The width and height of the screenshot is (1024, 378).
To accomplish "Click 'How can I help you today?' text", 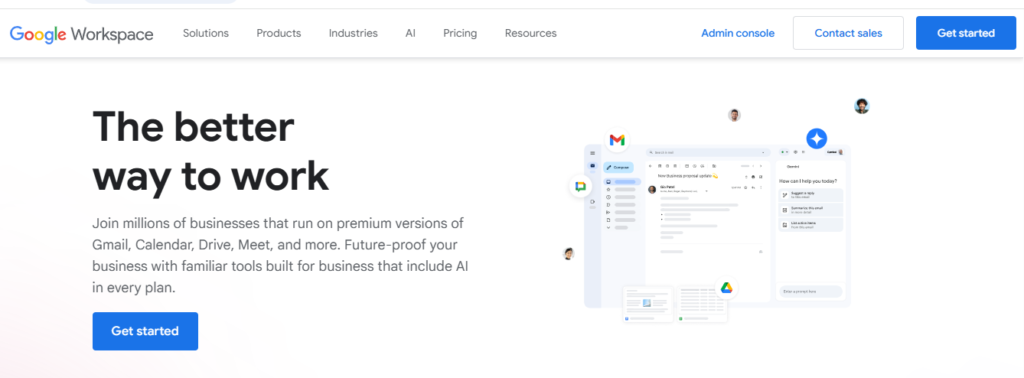I will click(808, 181).
